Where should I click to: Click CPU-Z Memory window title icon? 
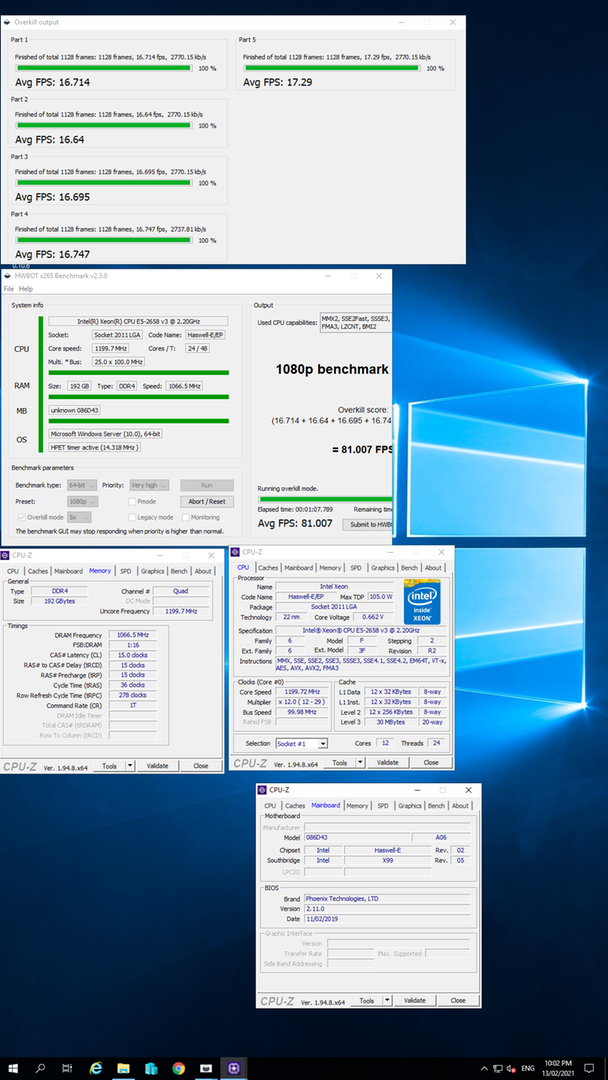pos(6,555)
